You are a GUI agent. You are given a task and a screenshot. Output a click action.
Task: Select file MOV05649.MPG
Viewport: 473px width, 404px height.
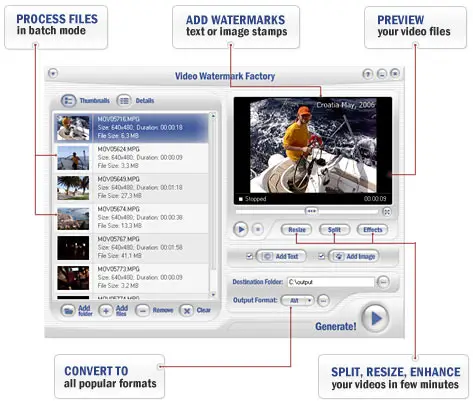(x=131, y=188)
